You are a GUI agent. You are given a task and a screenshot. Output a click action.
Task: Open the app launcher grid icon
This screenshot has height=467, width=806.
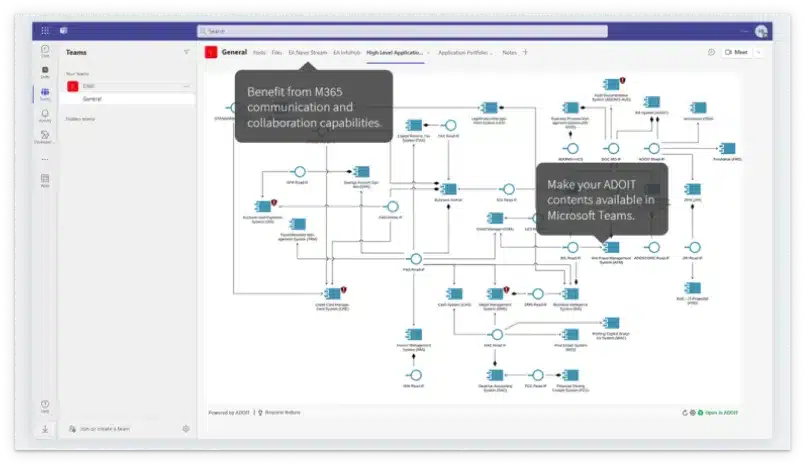pyautogui.click(x=45, y=31)
